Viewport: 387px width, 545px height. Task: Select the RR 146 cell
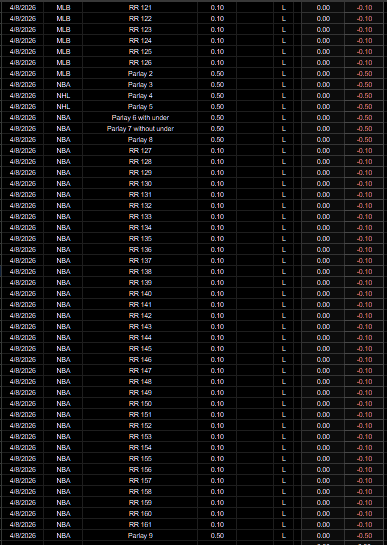coord(140,360)
